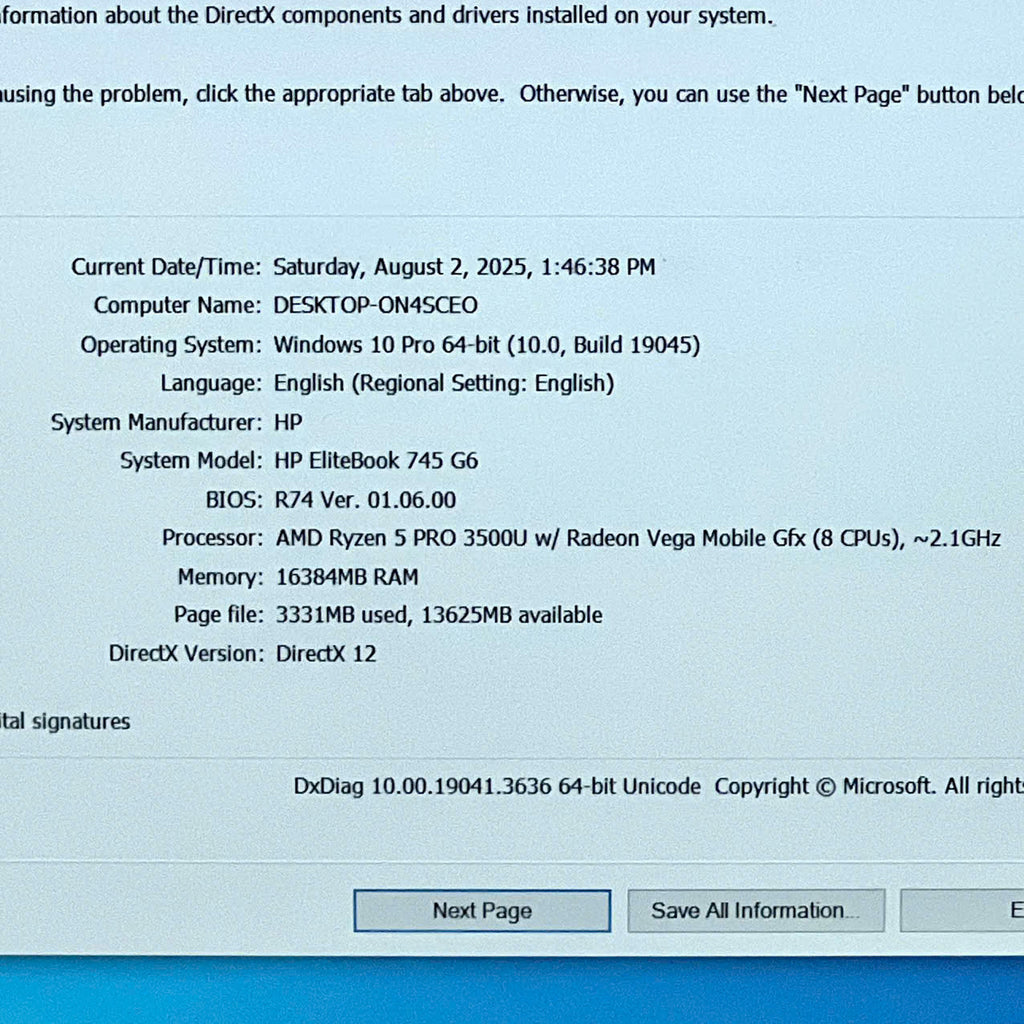The height and width of the screenshot is (1024, 1024).
Task: Click the model 'HP EliteBook 745 G6'
Action: 376,461
